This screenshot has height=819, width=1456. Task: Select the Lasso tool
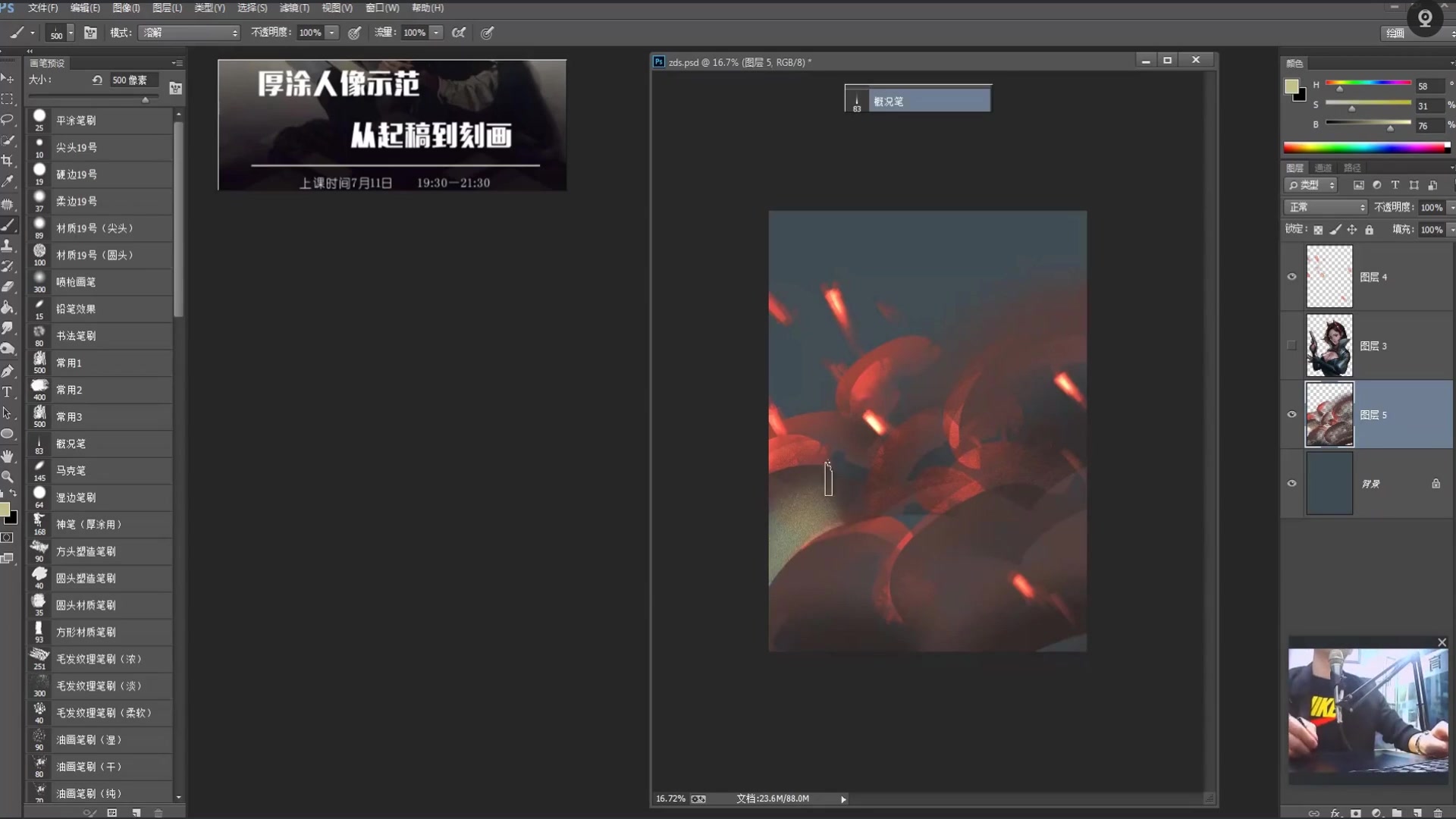point(8,119)
